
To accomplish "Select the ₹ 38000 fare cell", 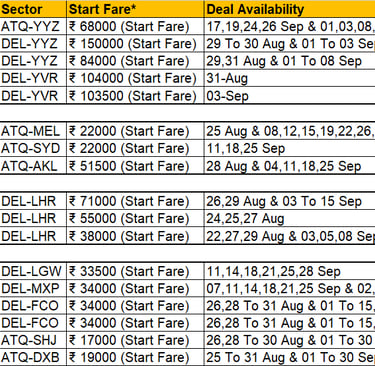I will [135, 236].
